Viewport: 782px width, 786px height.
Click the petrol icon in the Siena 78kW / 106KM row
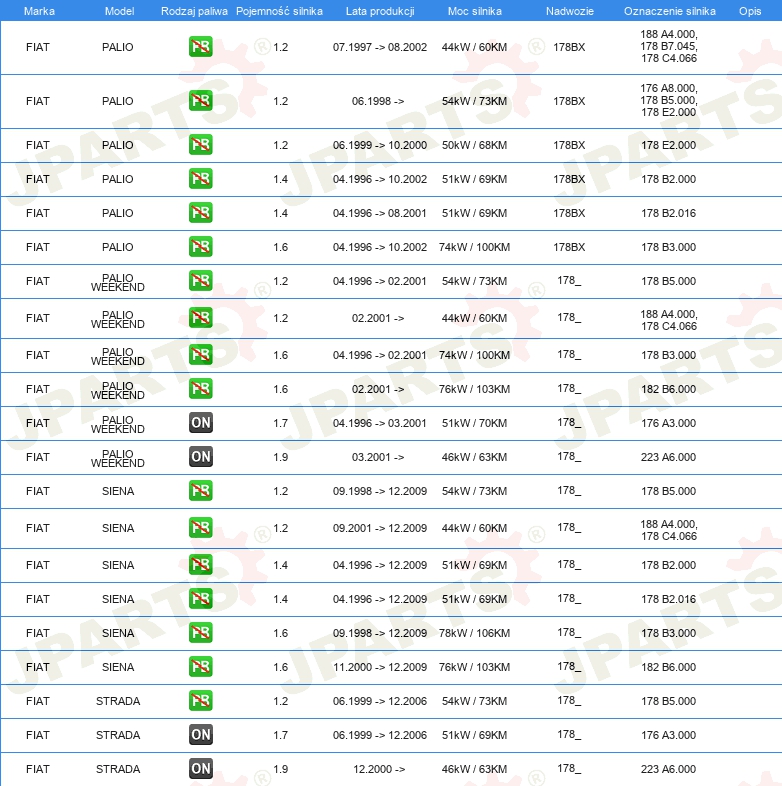tap(200, 633)
